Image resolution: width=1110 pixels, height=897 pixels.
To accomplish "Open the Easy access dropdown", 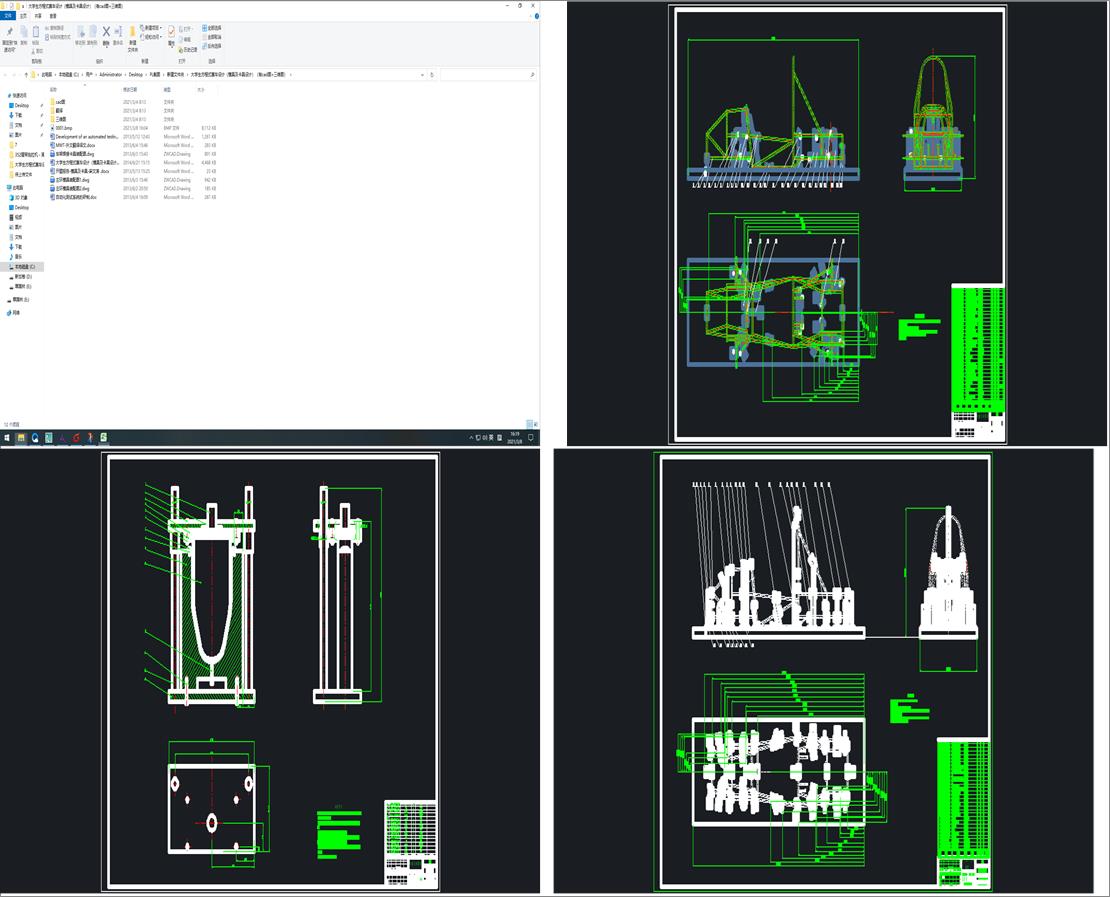I will [x=151, y=37].
